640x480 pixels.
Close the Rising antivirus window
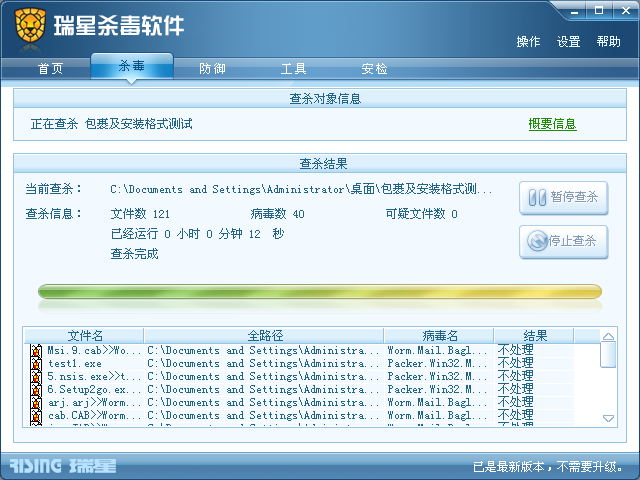point(626,11)
